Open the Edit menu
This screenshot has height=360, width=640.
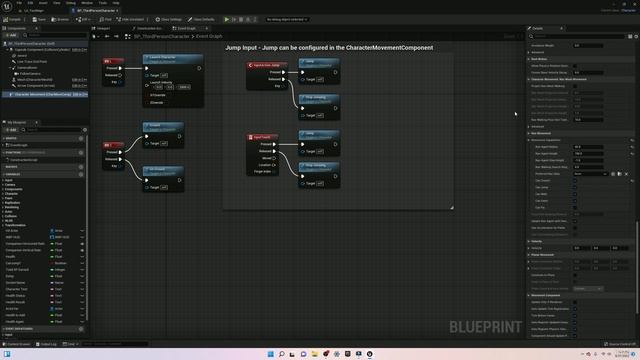[30, 3]
